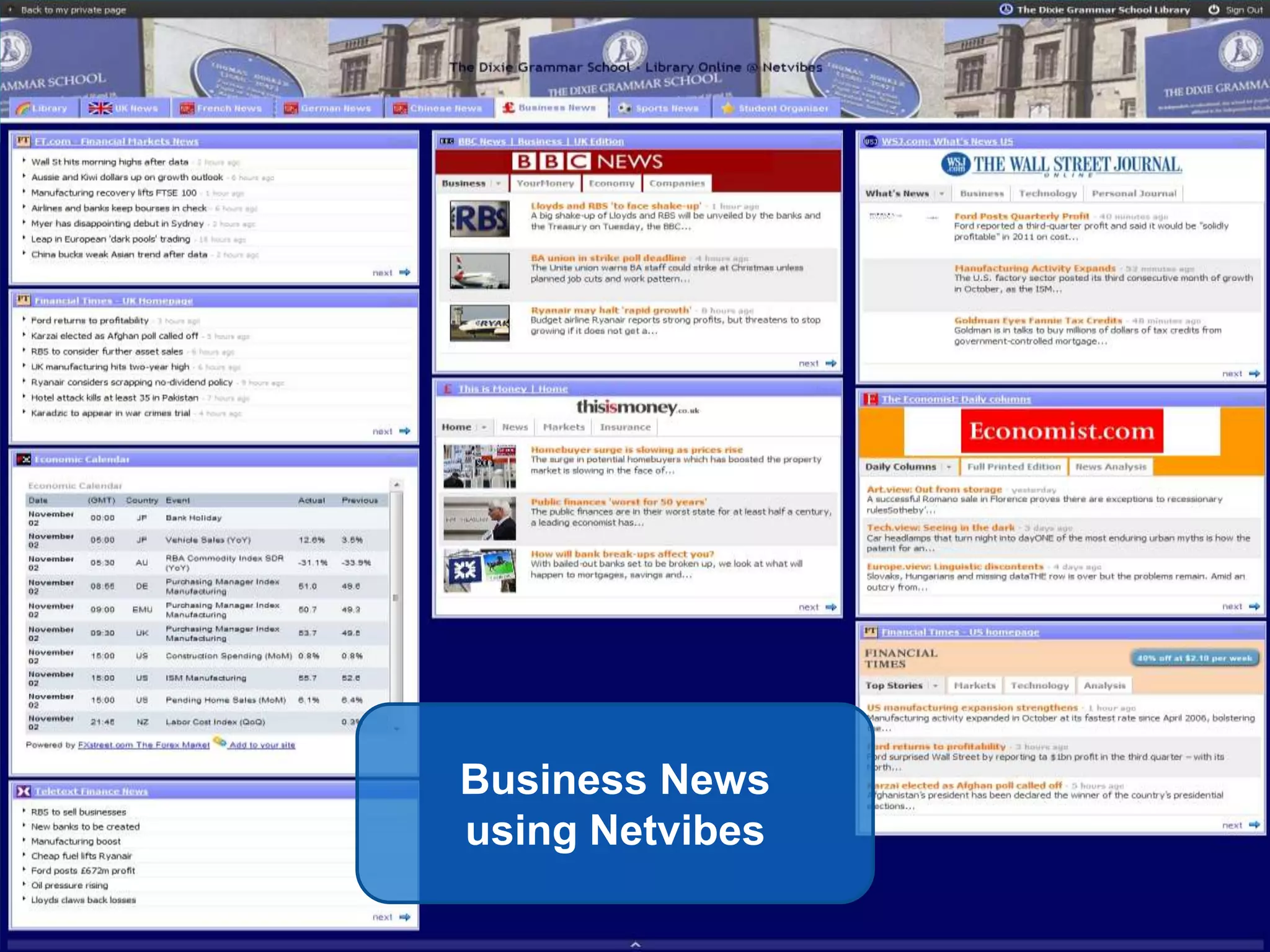Screen dimensions: 1270x952
Task: Open Personal Journal tab in WSJ widget
Action: point(1134,193)
